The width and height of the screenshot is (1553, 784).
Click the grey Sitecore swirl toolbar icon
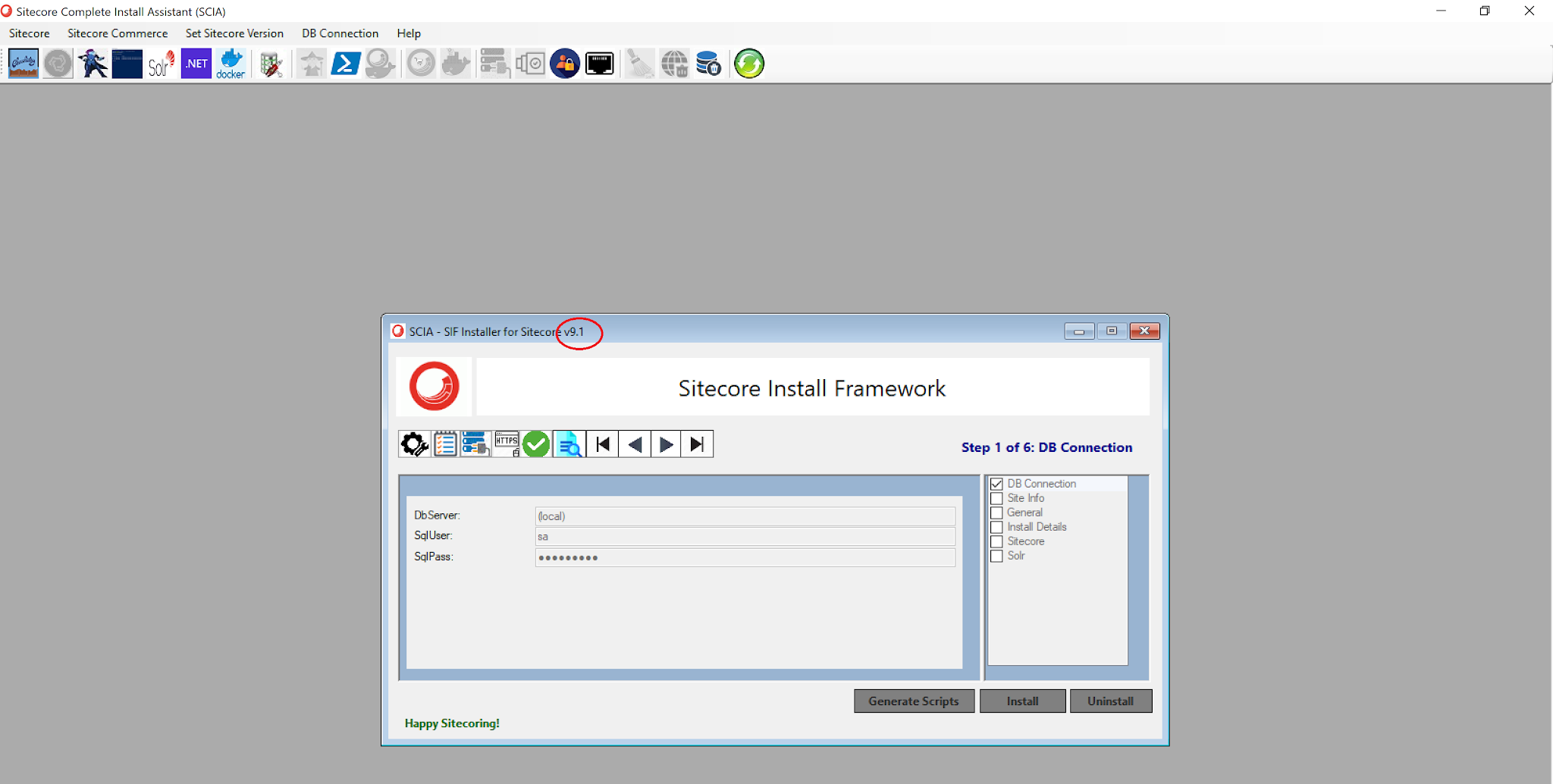58,64
